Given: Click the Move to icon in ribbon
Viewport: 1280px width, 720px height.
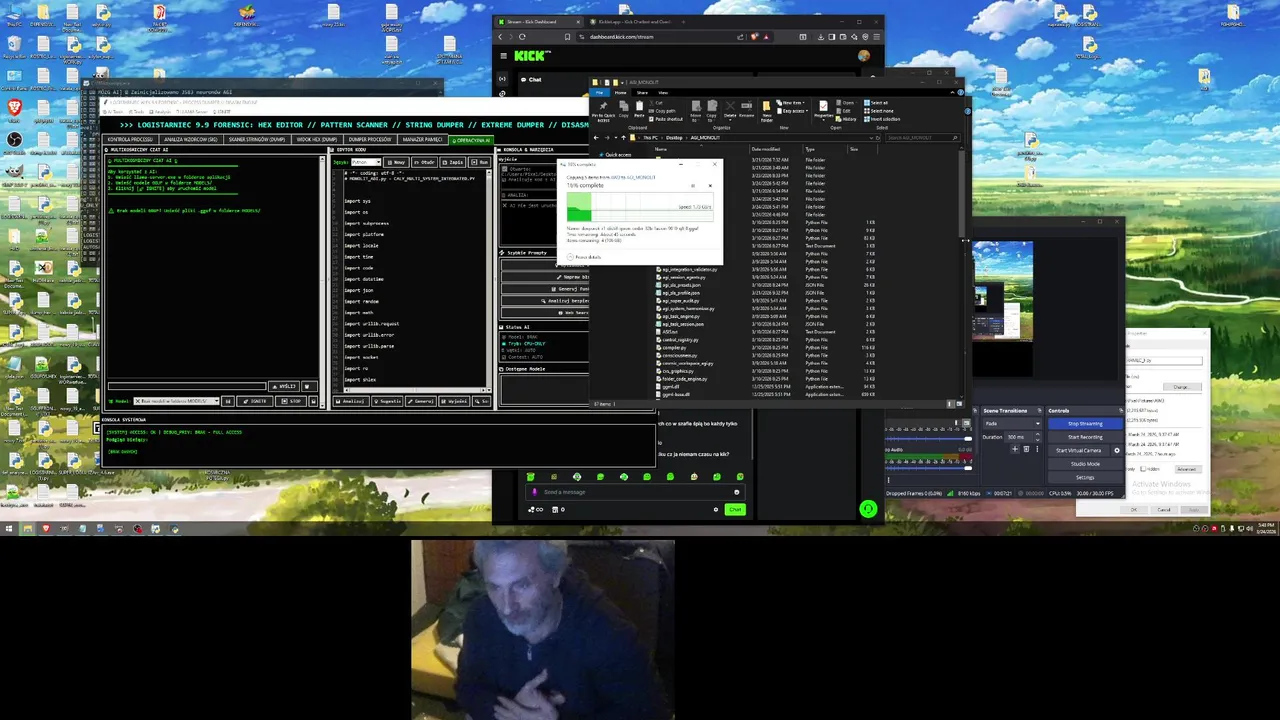Looking at the screenshot, I should (696, 111).
